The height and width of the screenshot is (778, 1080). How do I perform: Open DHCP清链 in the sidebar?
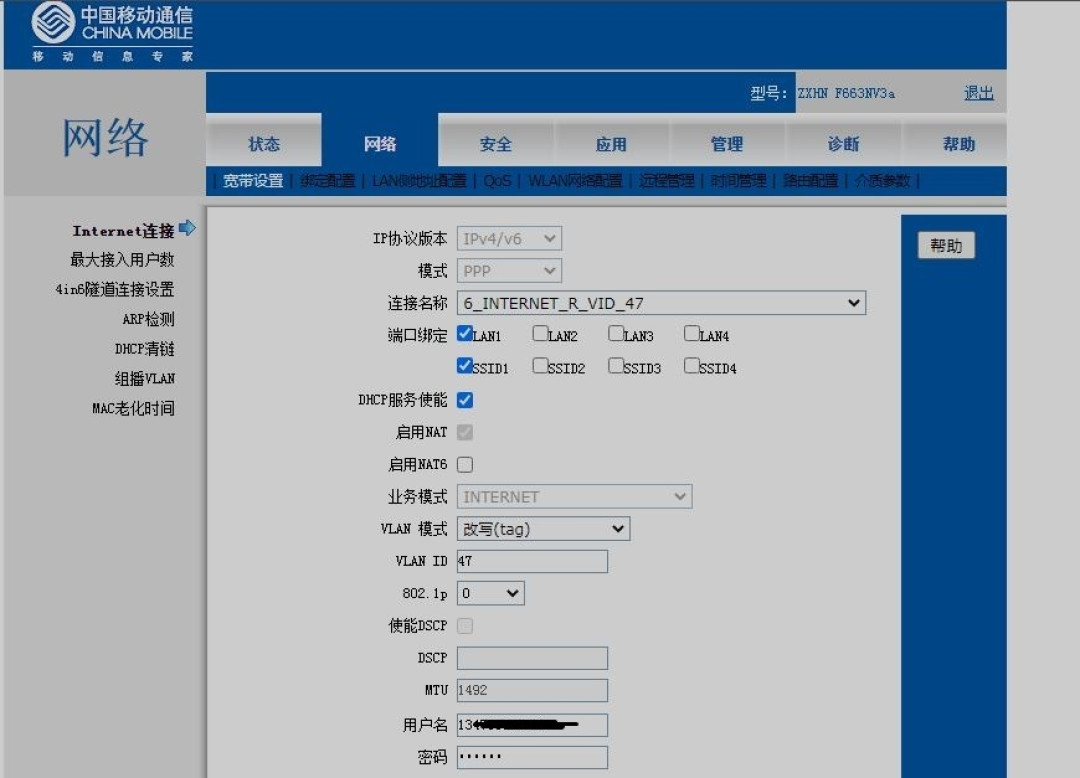tap(145, 349)
